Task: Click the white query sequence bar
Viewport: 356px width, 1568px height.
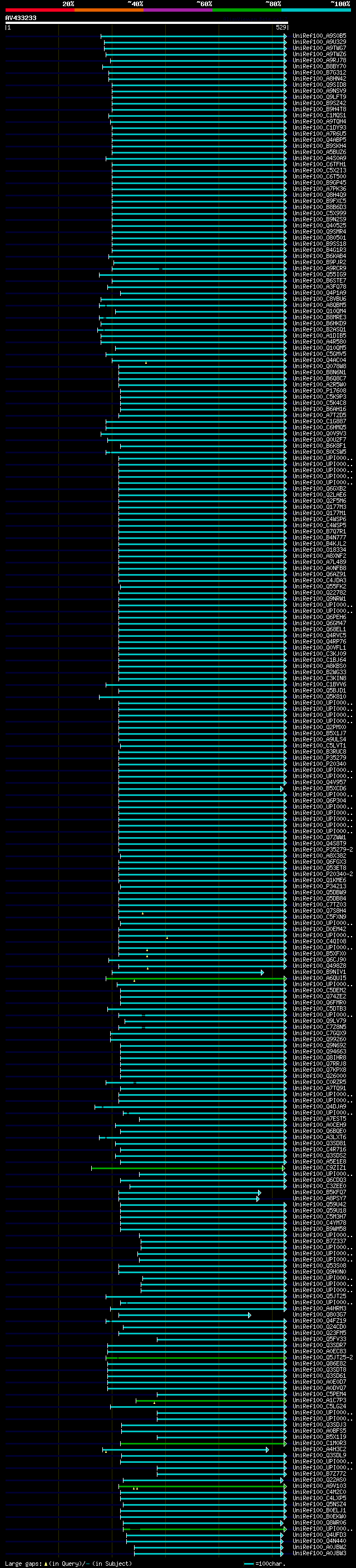Action: [x=147, y=22]
